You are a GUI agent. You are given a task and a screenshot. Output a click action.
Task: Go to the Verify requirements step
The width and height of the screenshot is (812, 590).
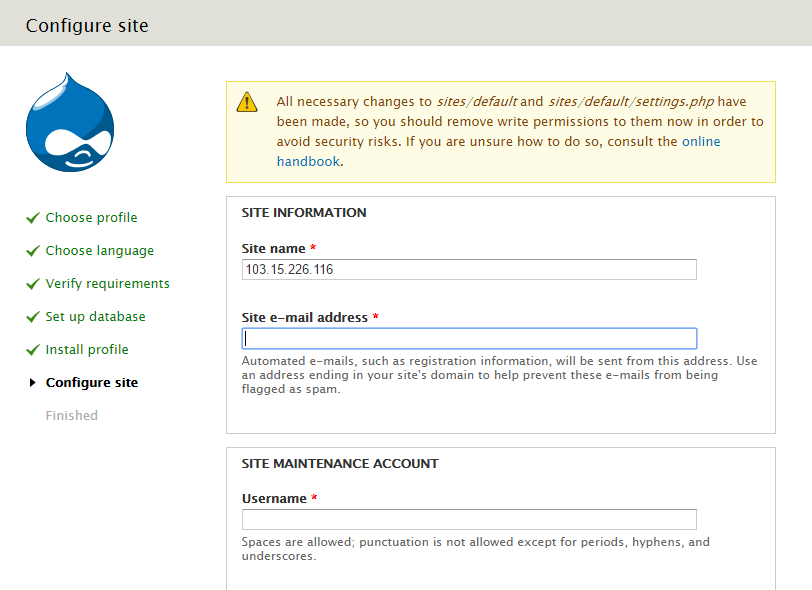coord(107,284)
